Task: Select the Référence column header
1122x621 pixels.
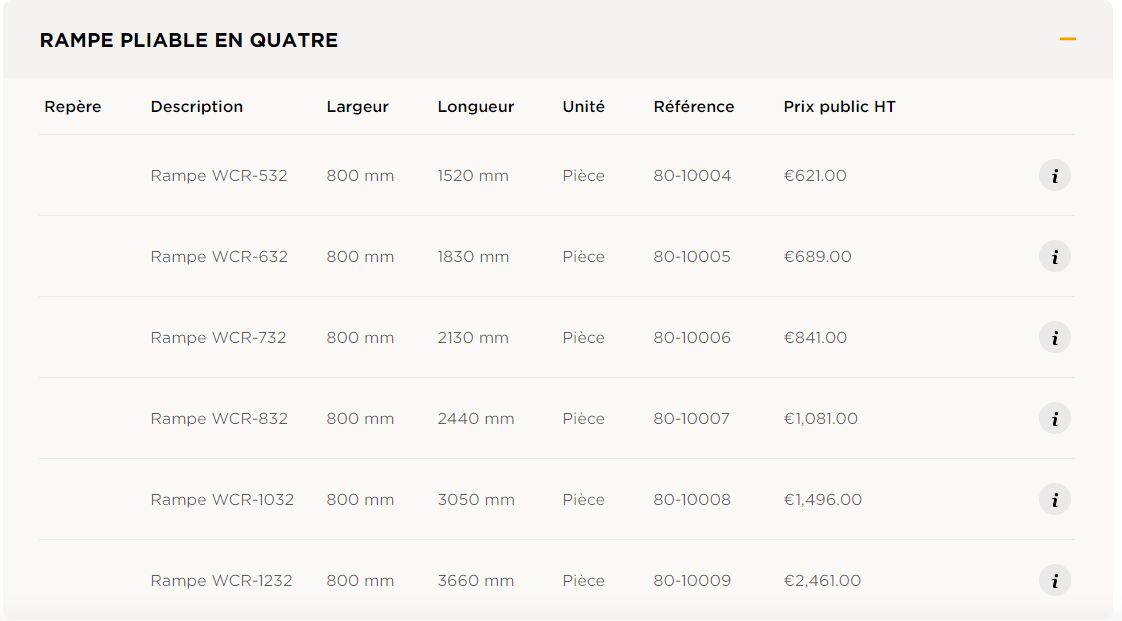Action: tap(694, 107)
